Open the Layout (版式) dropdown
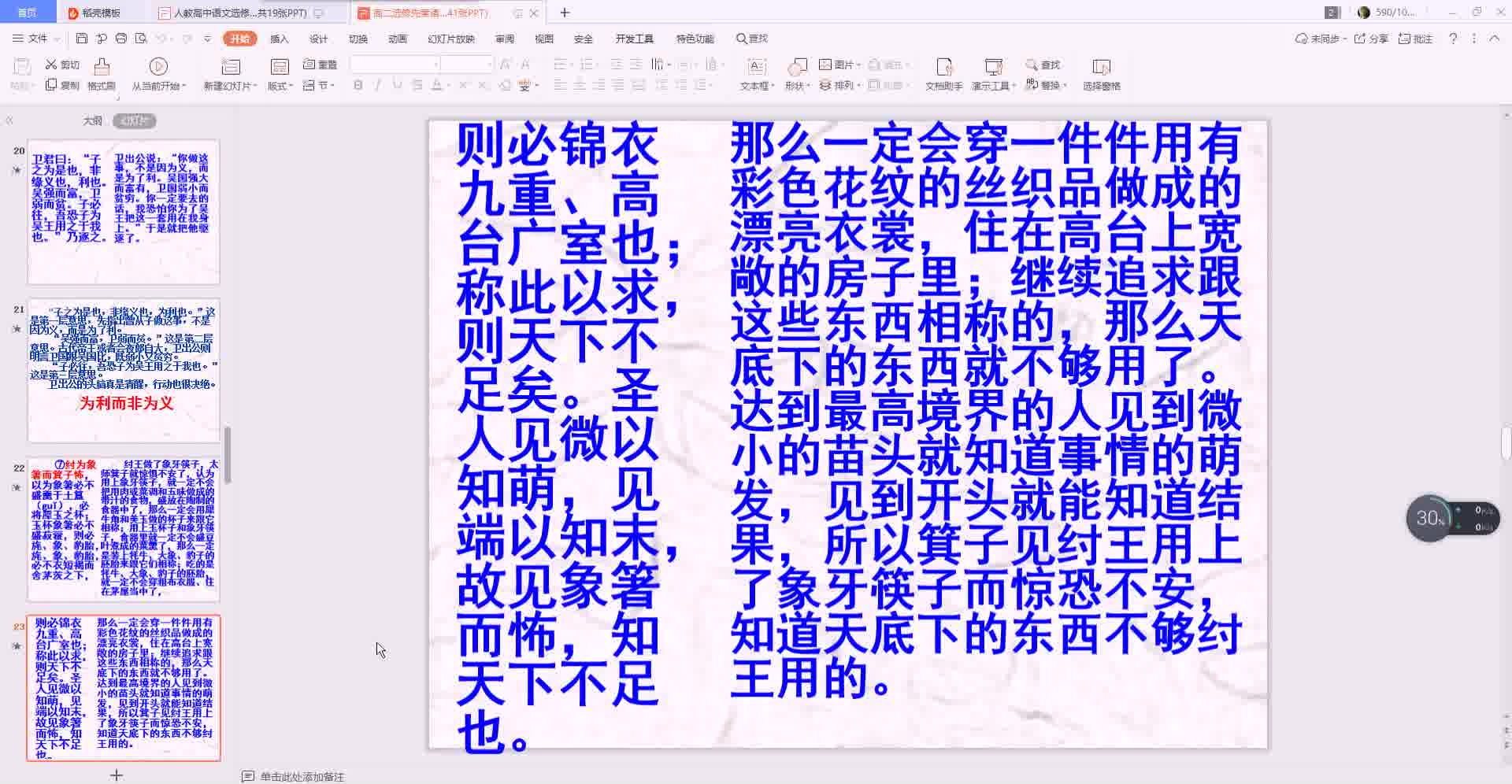Screen dimensions: 1512x784 click(280, 75)
